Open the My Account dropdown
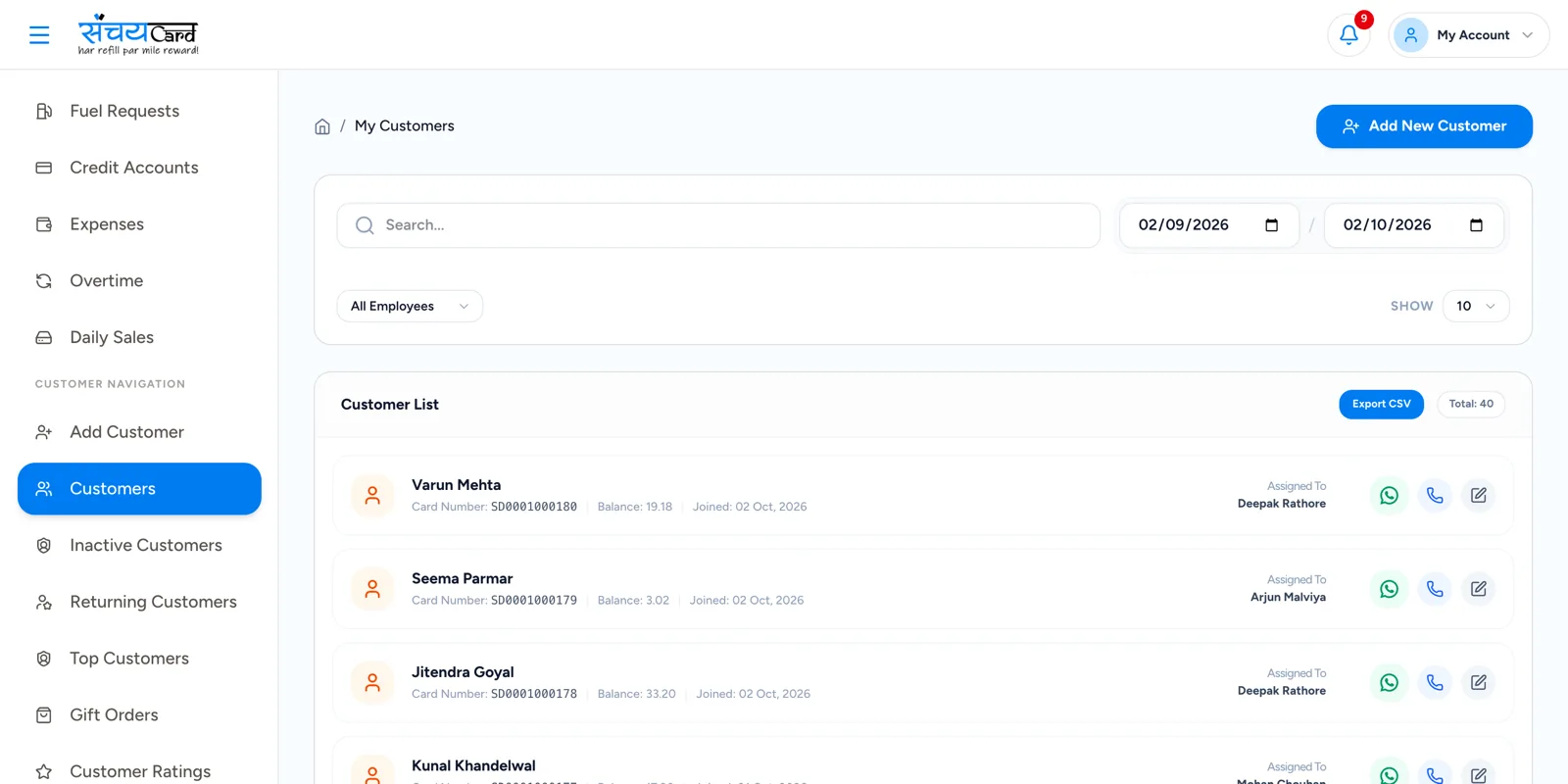Viewport: 1568px width, 784px height. click(x=1469, y=35)
